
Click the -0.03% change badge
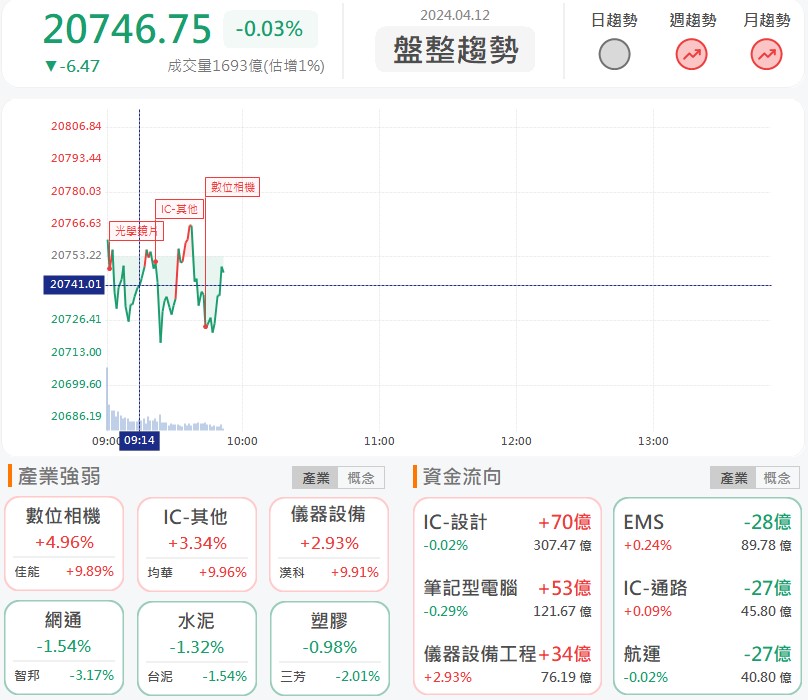[x=270, y=29]
